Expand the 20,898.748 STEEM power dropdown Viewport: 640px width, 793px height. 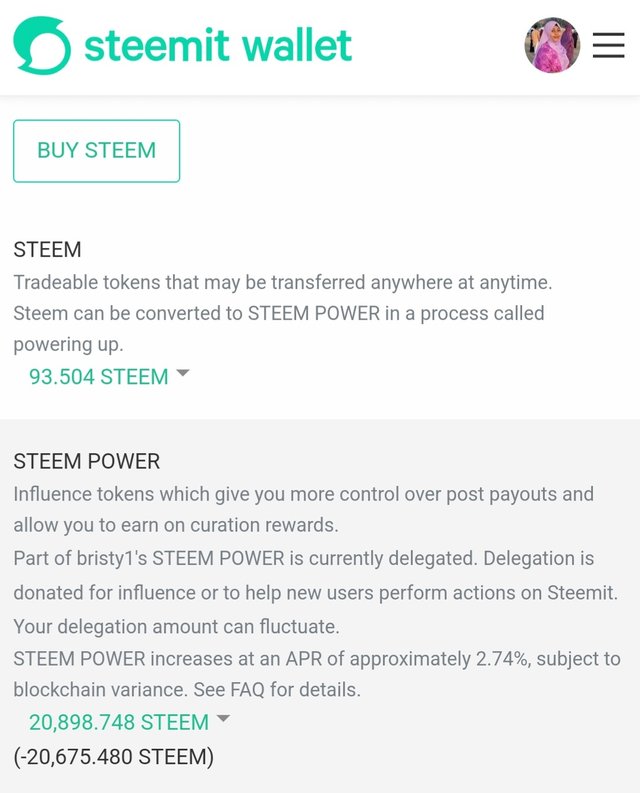click(x=130, y=722)
